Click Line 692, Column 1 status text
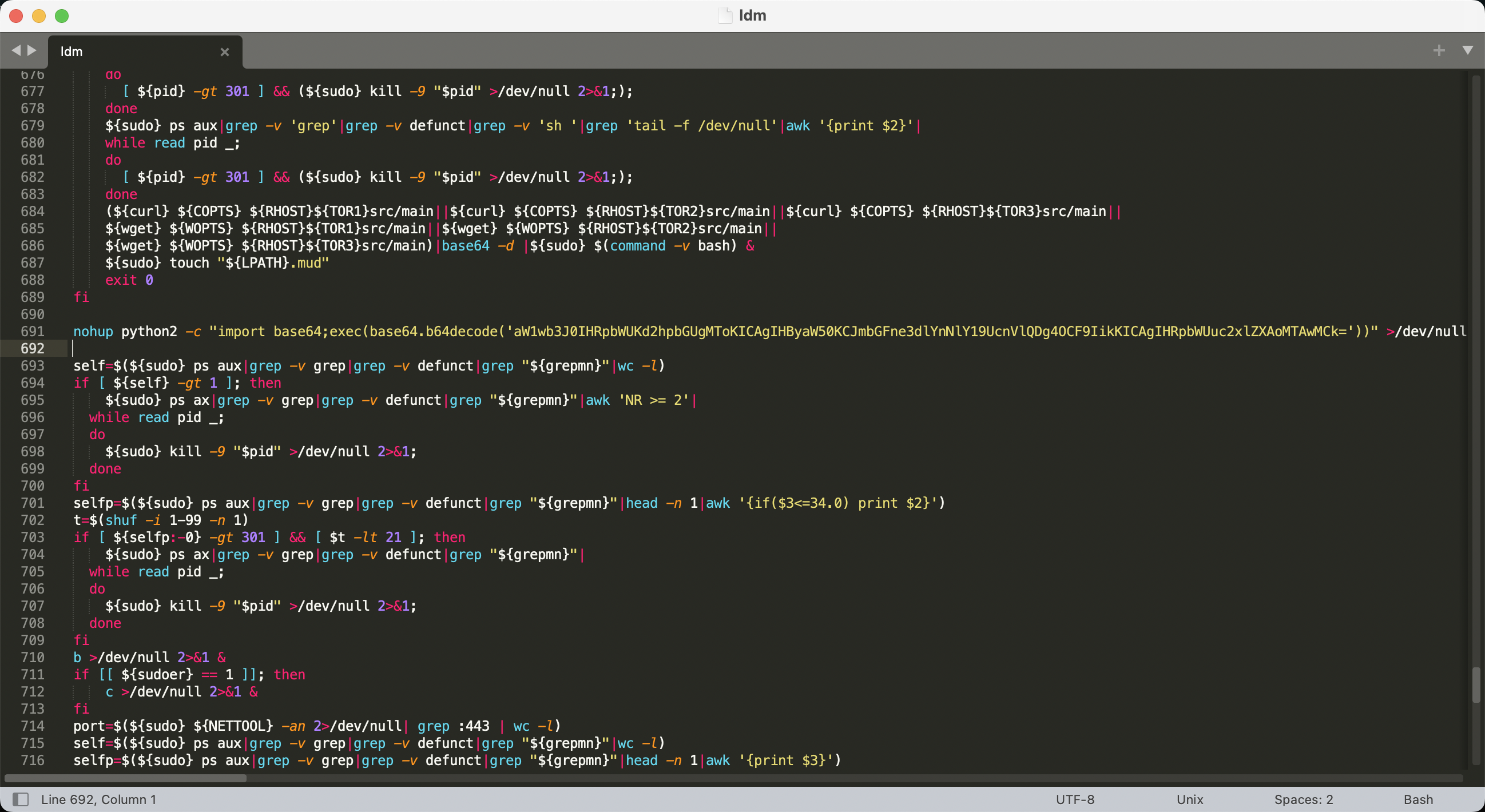This screenshot has height=812, width=1485. coord(98,799)
